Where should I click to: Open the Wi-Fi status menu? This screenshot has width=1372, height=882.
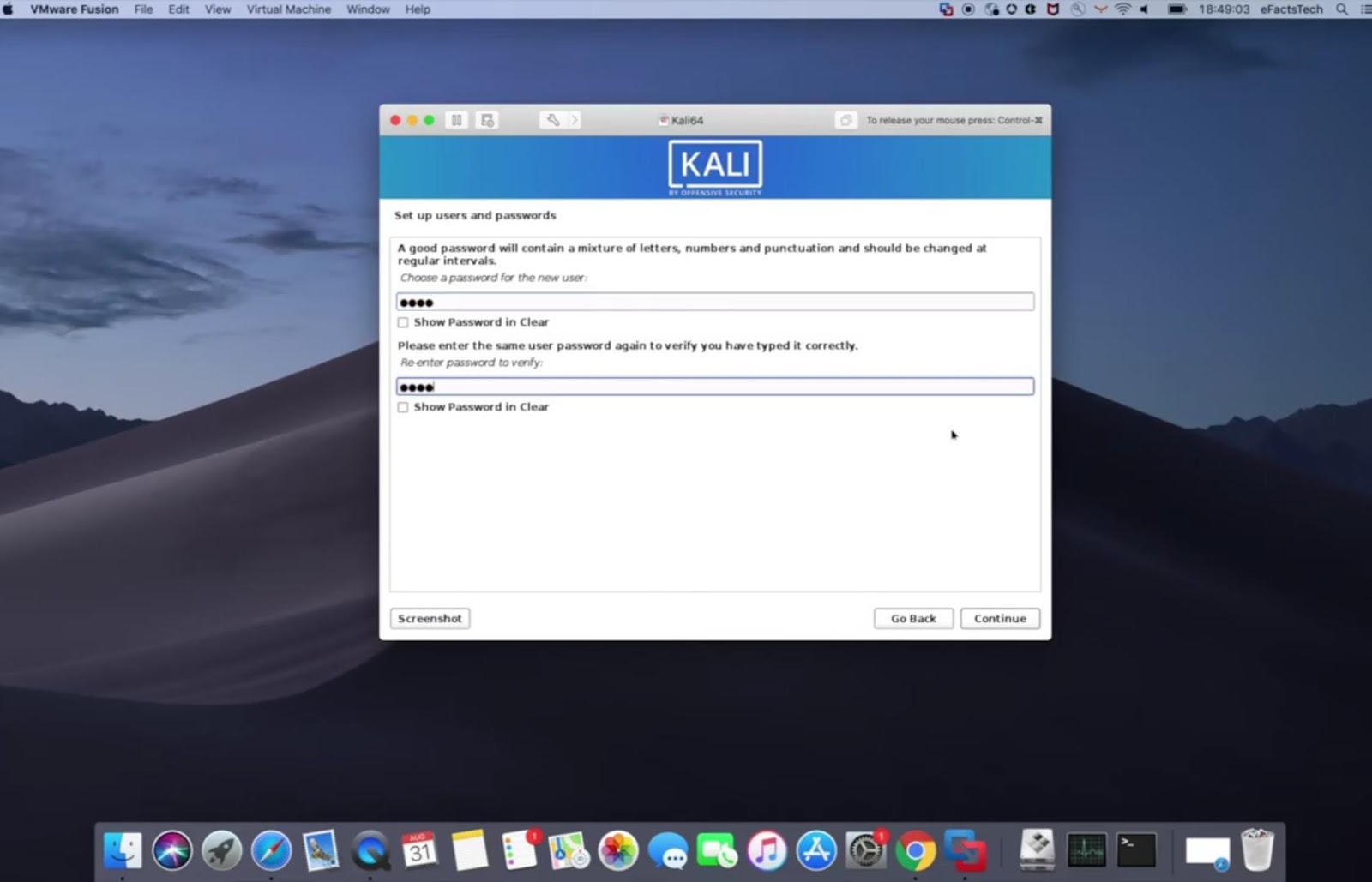point(1122,9)
